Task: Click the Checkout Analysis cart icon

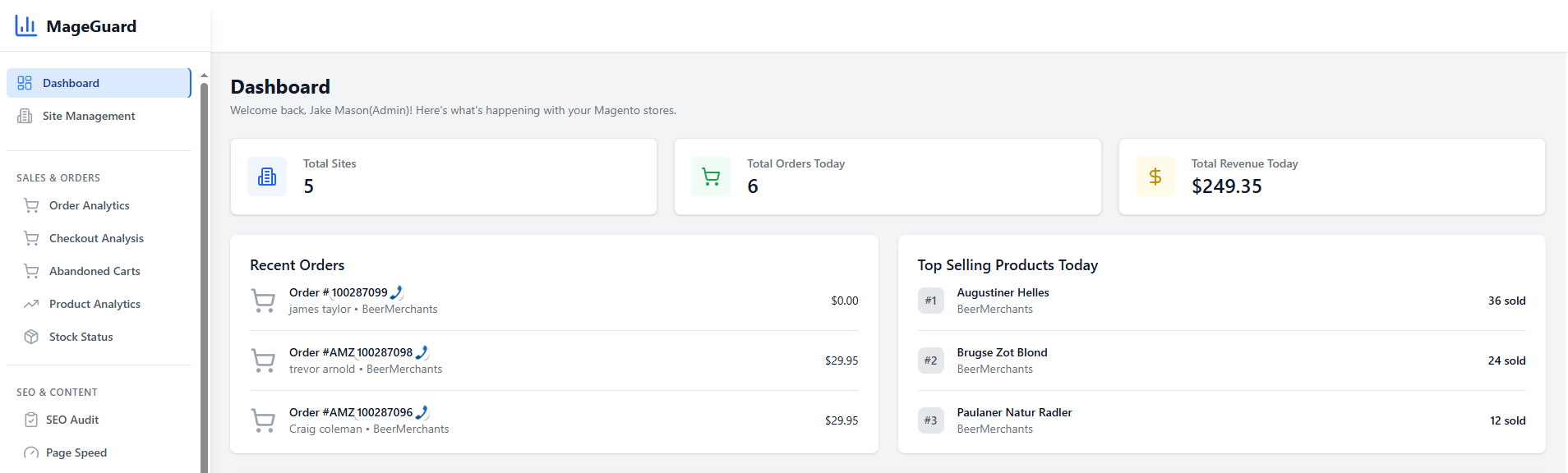Action: pos(31,237)
